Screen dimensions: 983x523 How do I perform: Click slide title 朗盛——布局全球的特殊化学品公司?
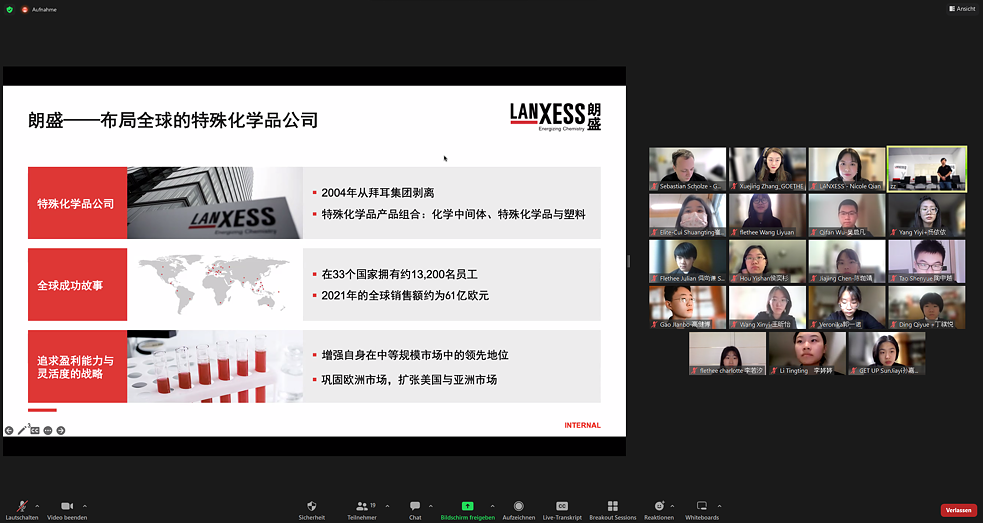pyautogui.click(x=173, y=120)
